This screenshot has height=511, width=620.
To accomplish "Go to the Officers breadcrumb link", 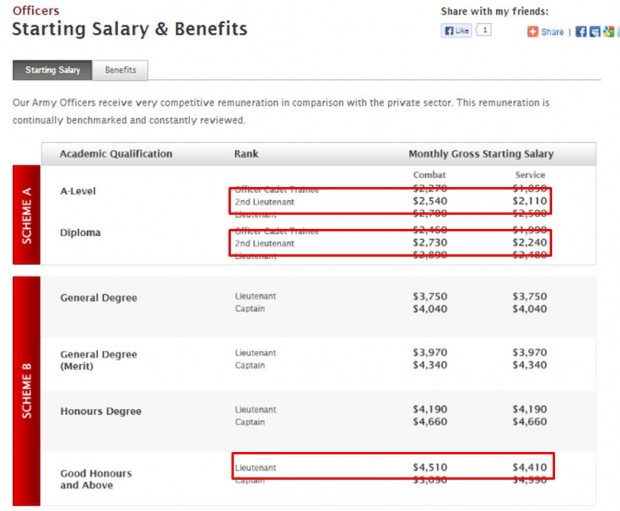I will tap(35, 11).
